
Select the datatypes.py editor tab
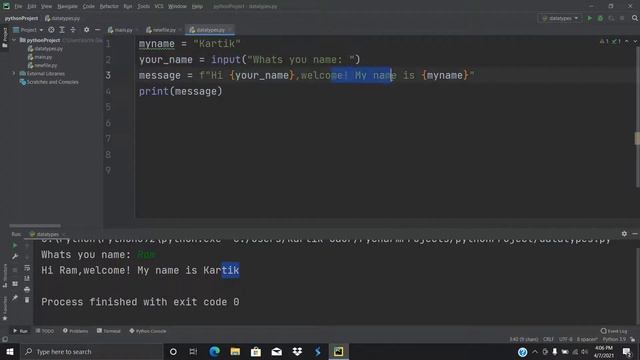tap(210, 30)
